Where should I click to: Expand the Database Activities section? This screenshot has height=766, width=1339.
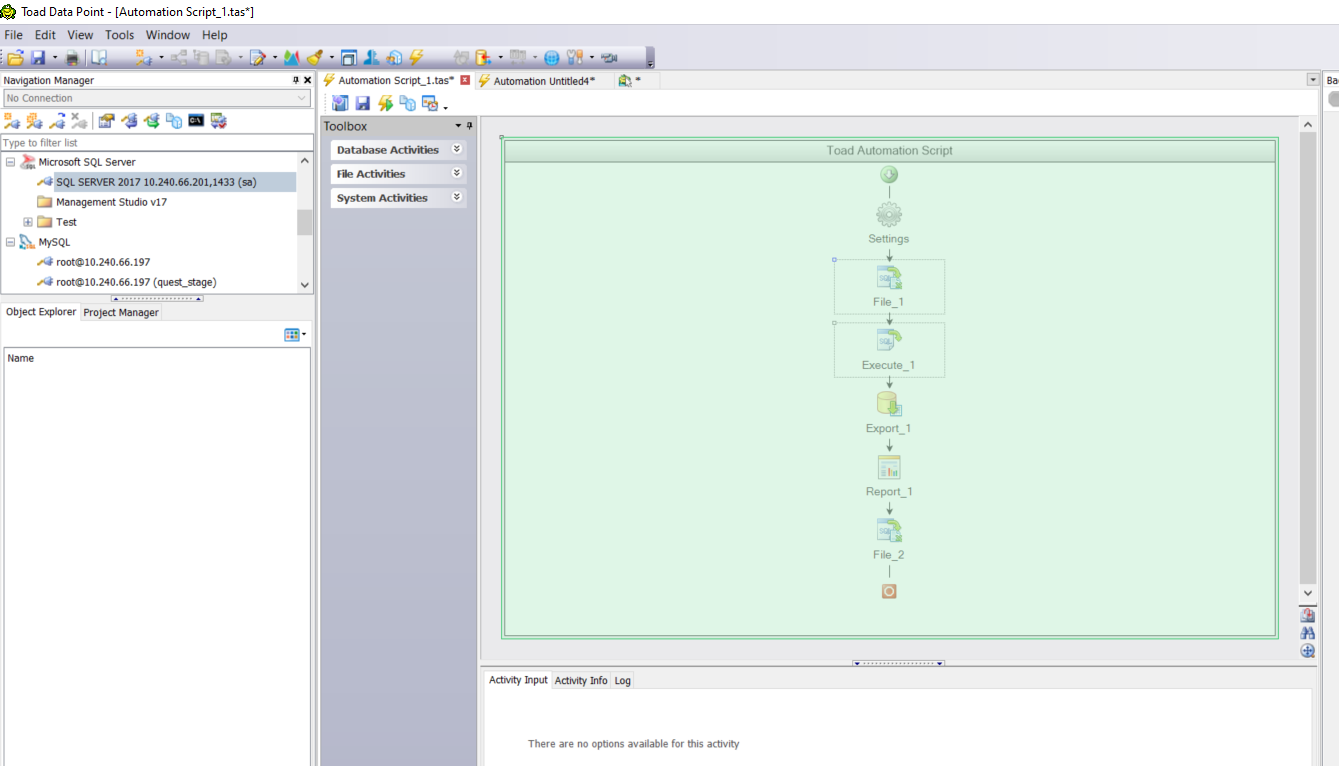click(457, 149)
